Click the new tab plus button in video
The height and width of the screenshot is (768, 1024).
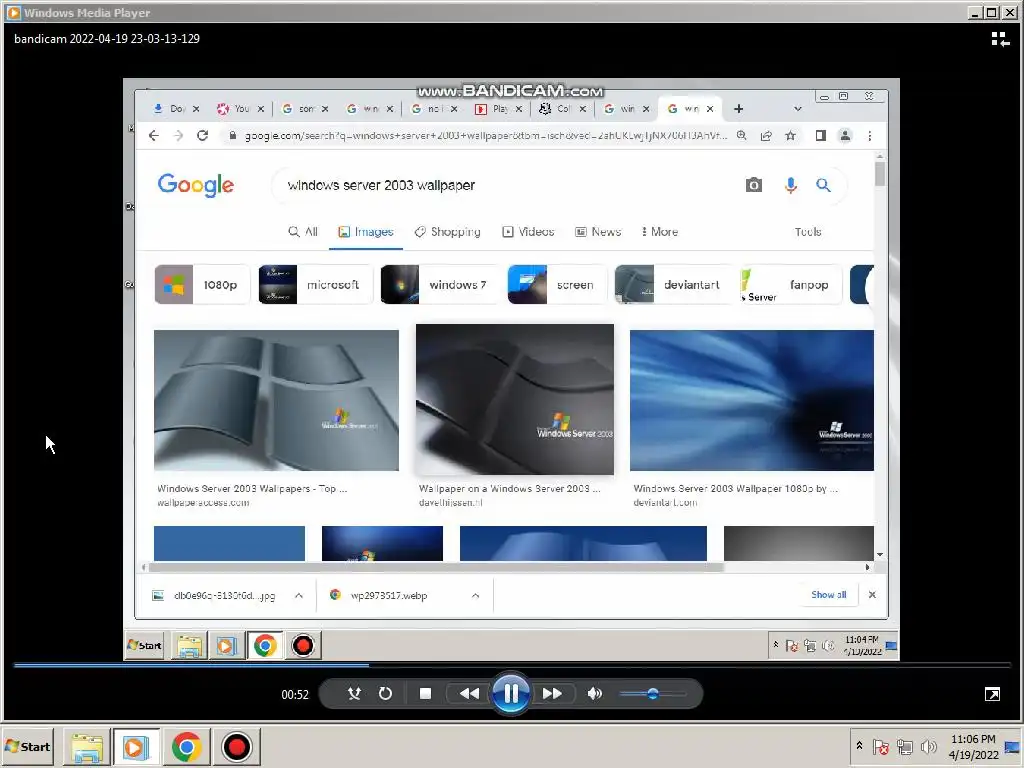739,109
